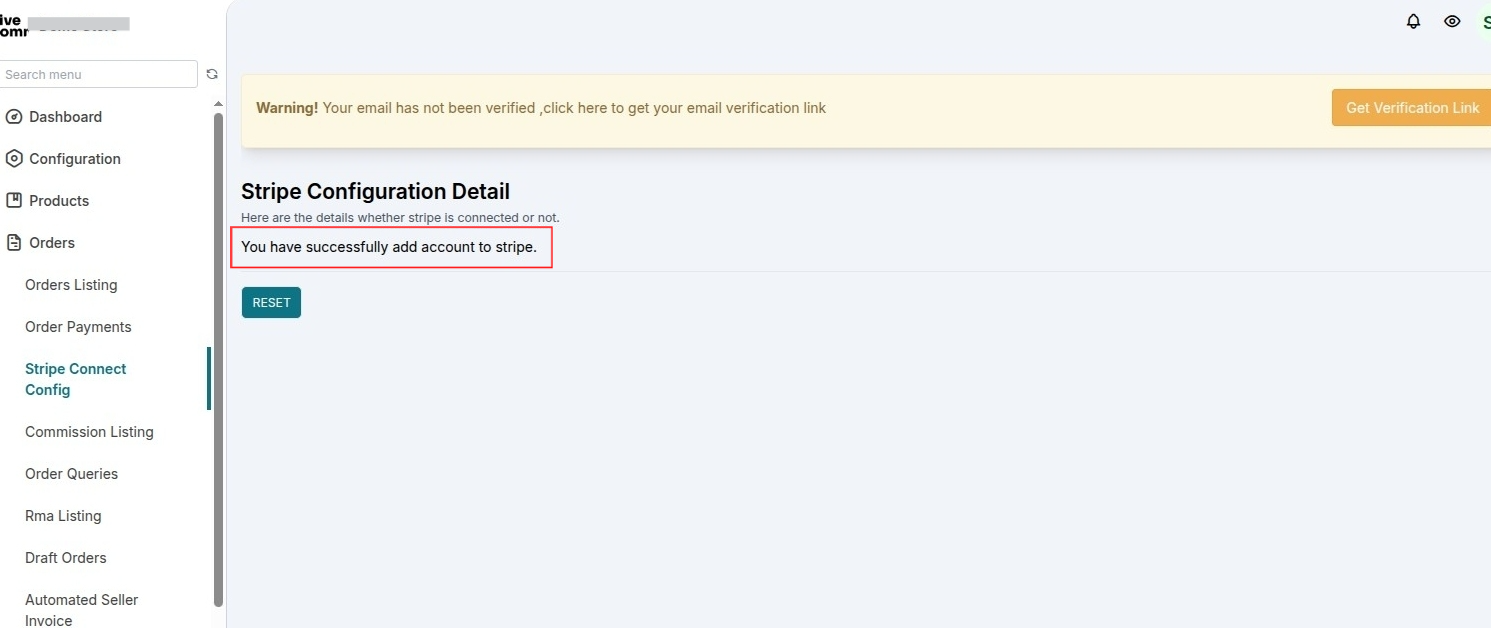This screenshot has height=628, width=1491.
Task: Select Commission Listing menu item
Action: 89,432
